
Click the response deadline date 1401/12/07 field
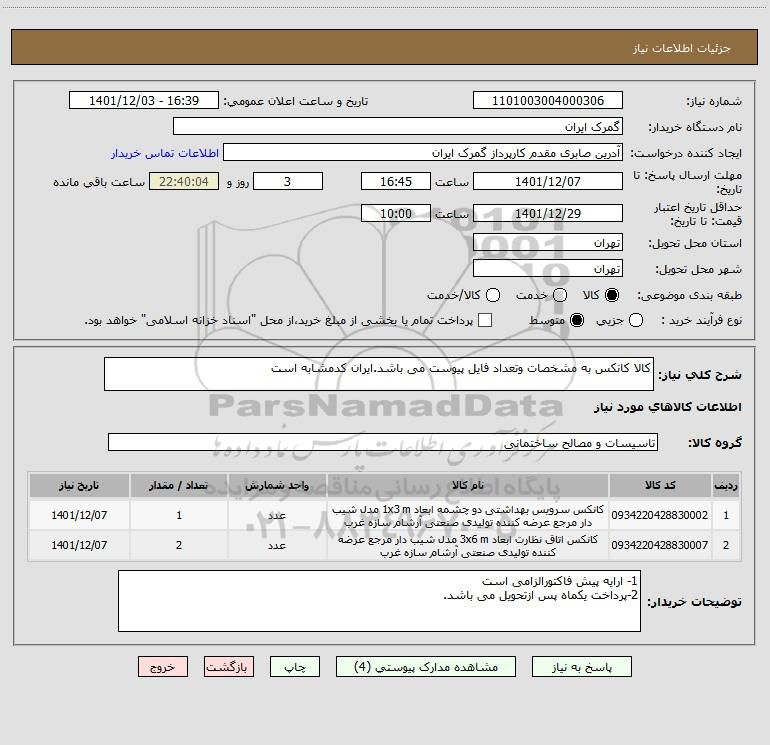pos(548,181)
